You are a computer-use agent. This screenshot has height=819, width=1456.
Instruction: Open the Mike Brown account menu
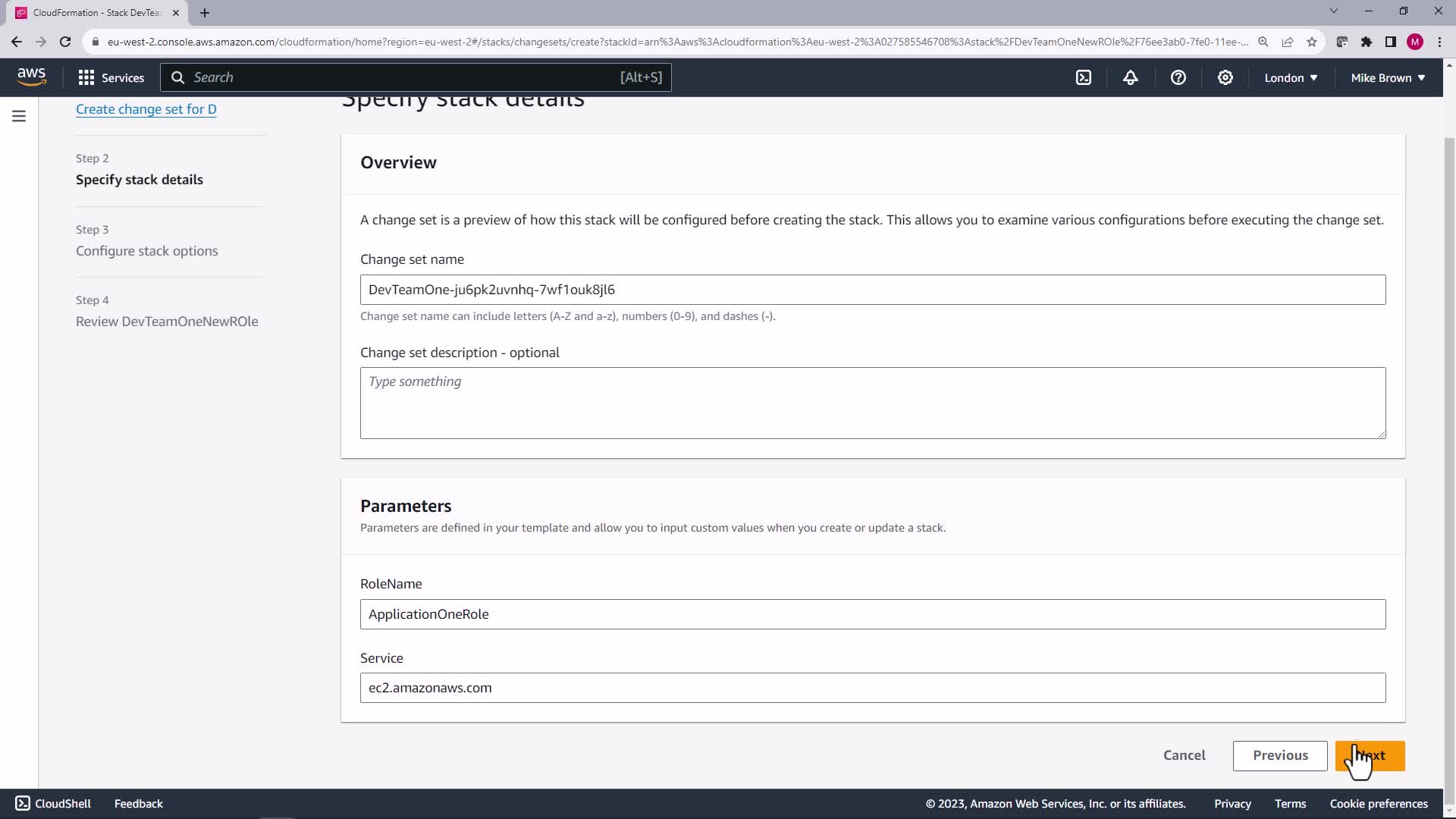pyautogui.click(x=1387, y=77)
